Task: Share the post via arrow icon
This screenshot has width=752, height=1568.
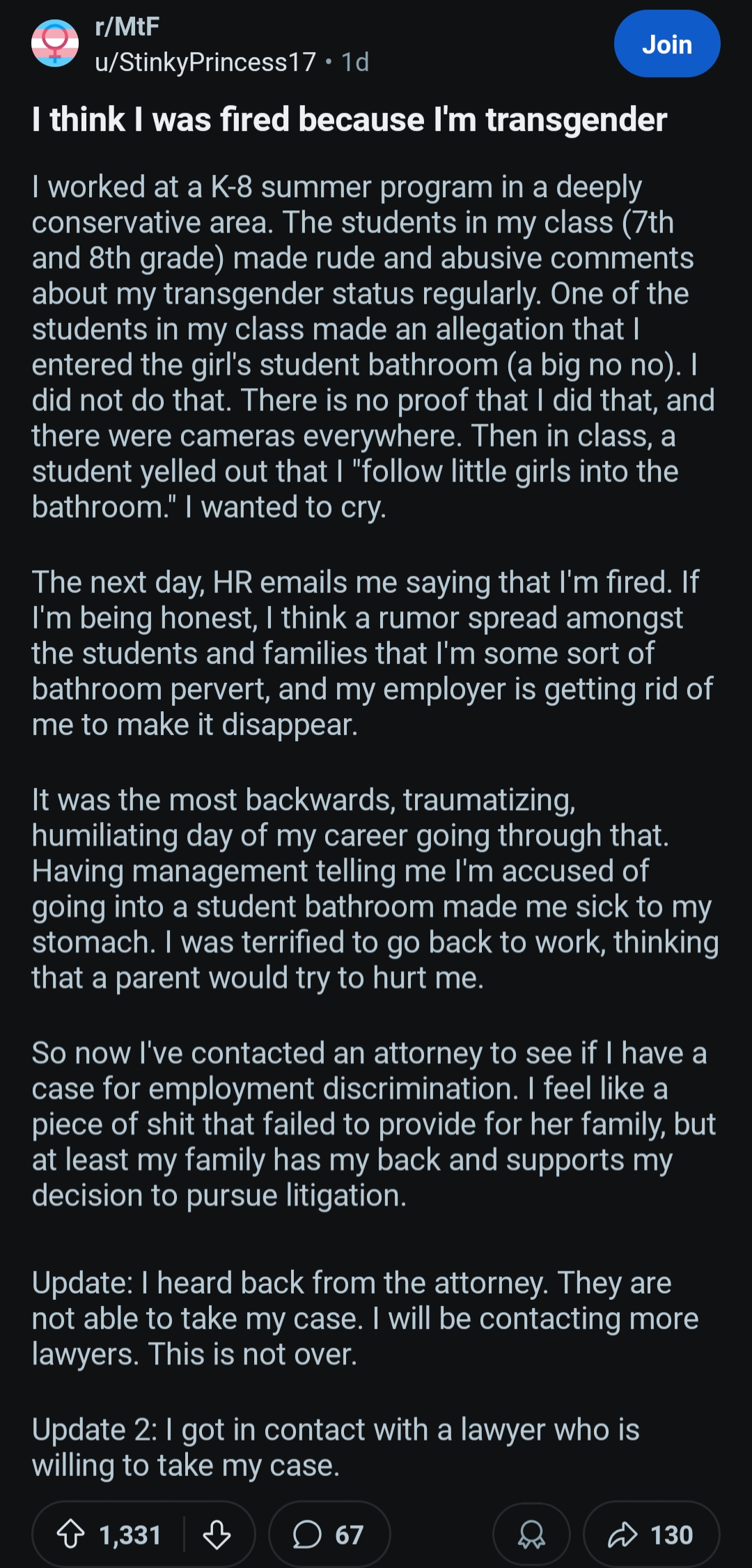Action: coord(622,1535)
